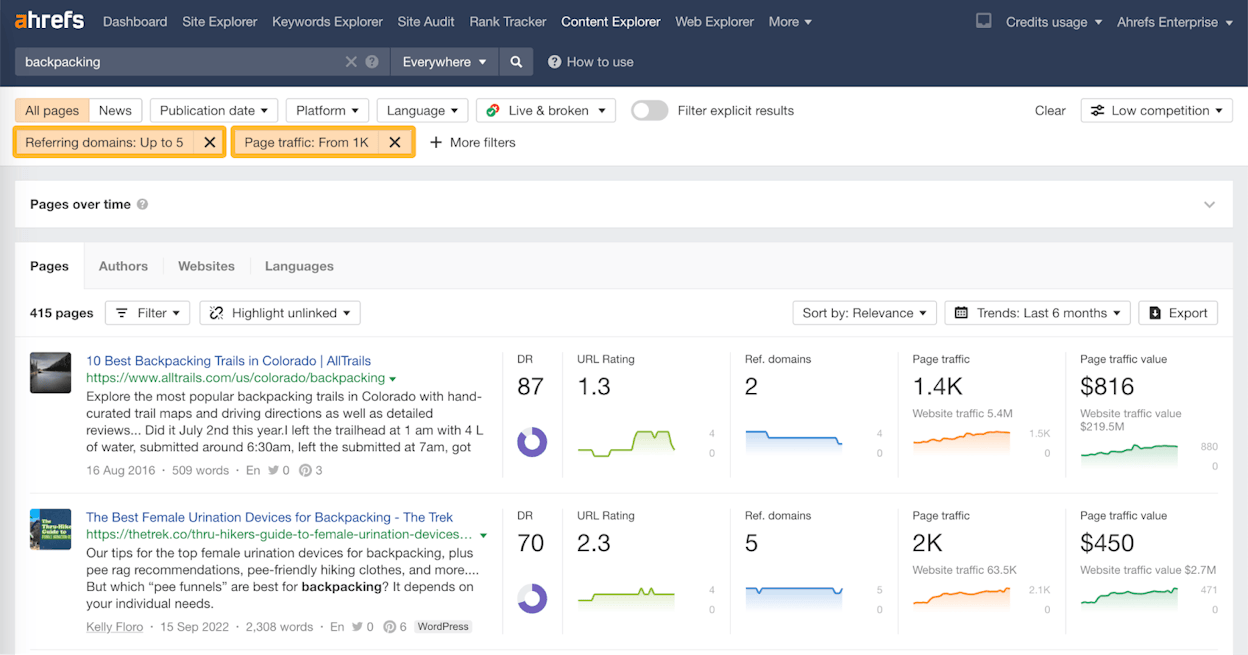Open Platform filter dropdown
The width and height of the screenshot is (1248, 655).
[x=327, y=111]
